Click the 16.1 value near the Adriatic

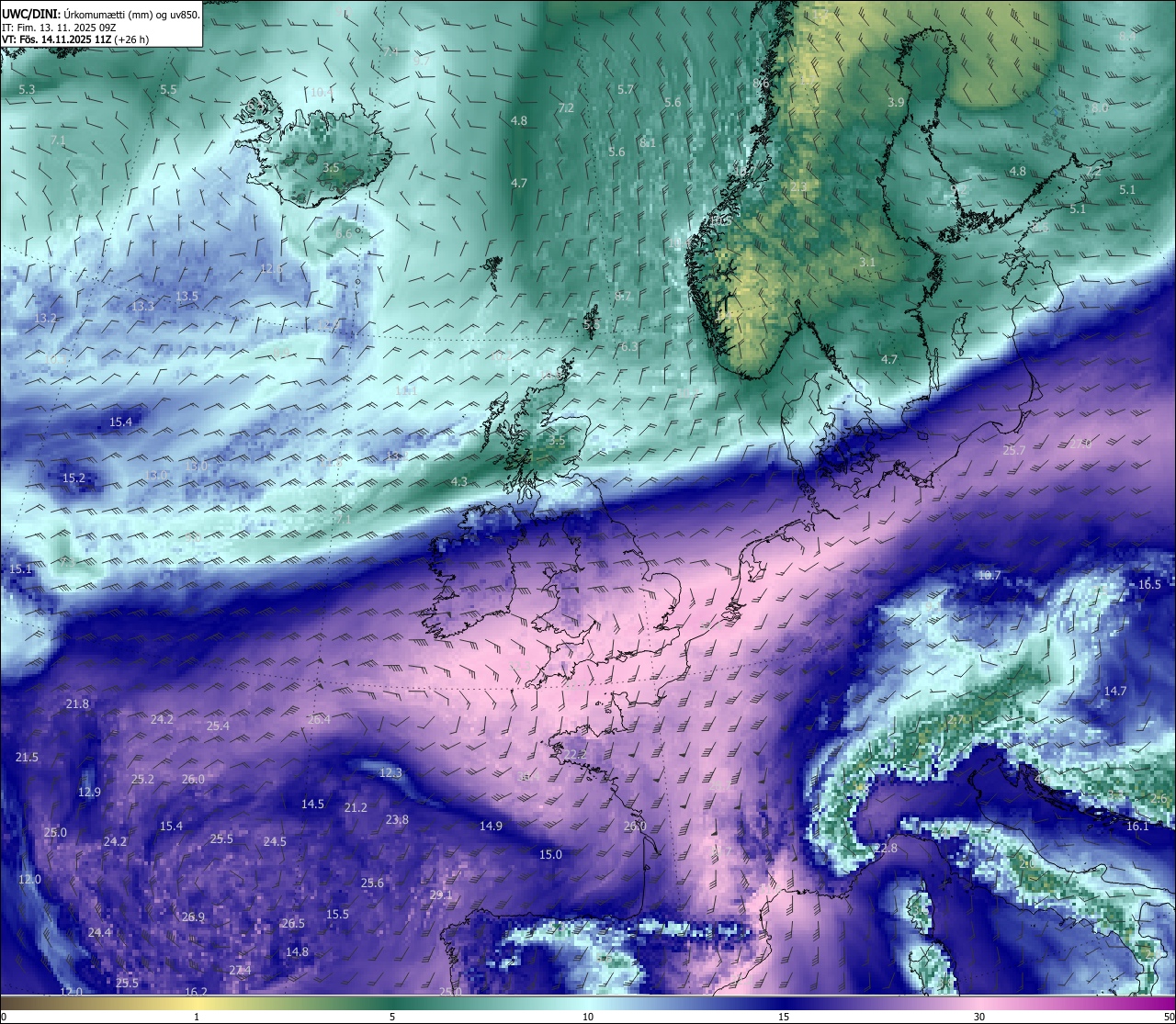click(1137, 826)
